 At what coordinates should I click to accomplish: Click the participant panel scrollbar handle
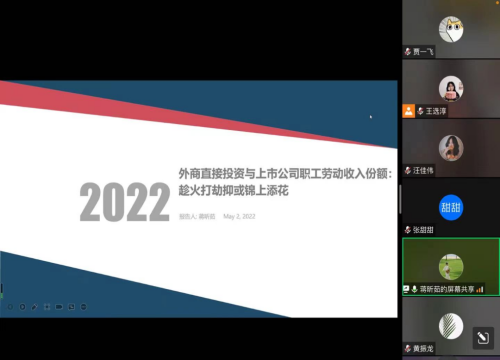[400, 199]
